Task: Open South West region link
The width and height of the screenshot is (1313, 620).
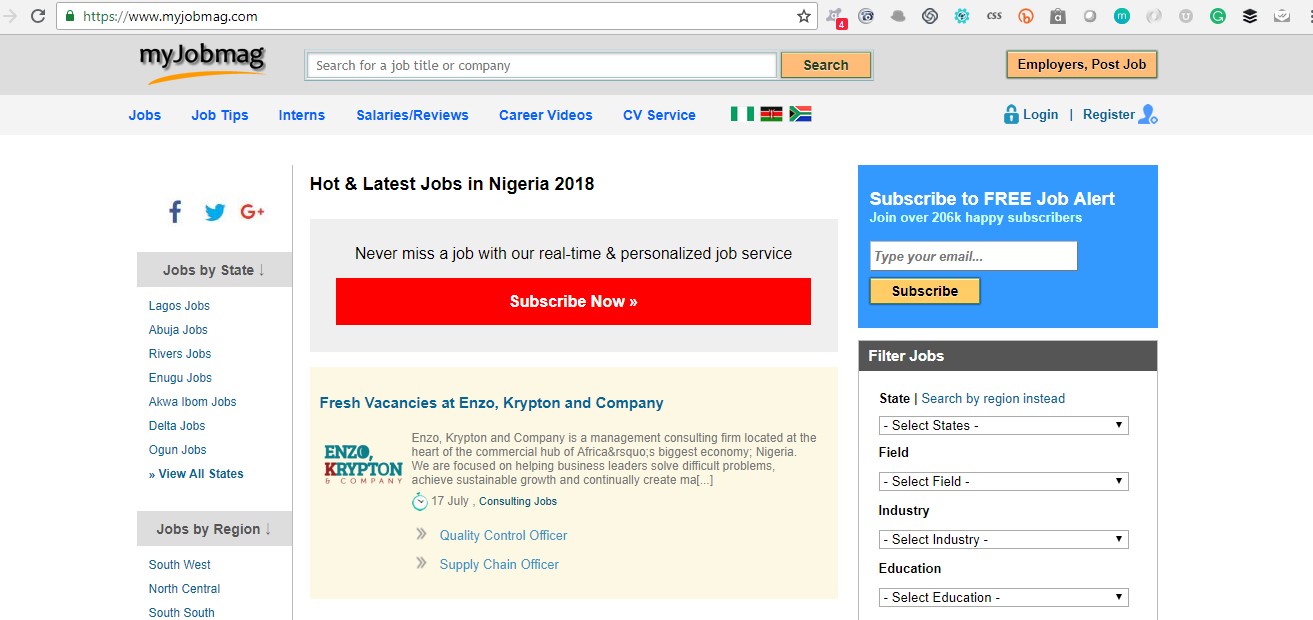Action: (180, 565)
